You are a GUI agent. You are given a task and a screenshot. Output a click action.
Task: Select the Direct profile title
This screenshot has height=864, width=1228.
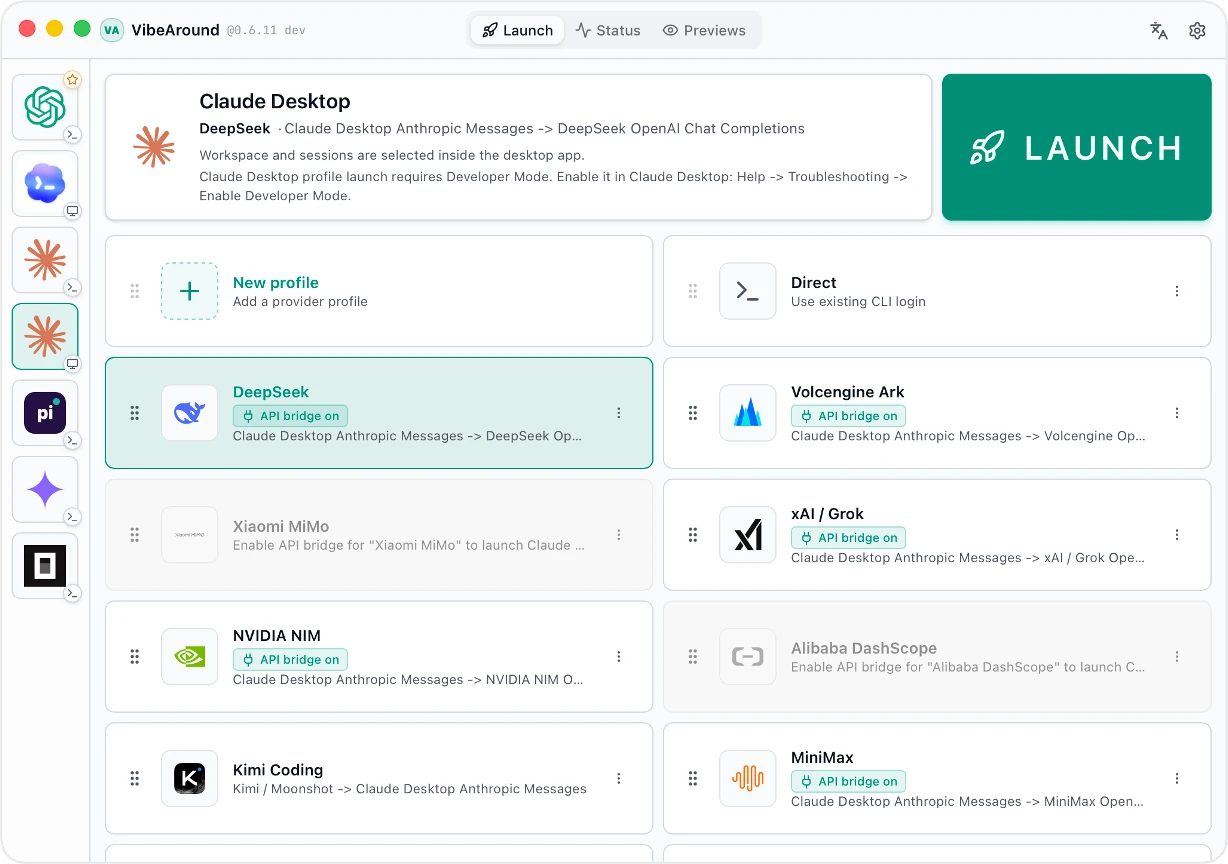(x=813, y=283)
